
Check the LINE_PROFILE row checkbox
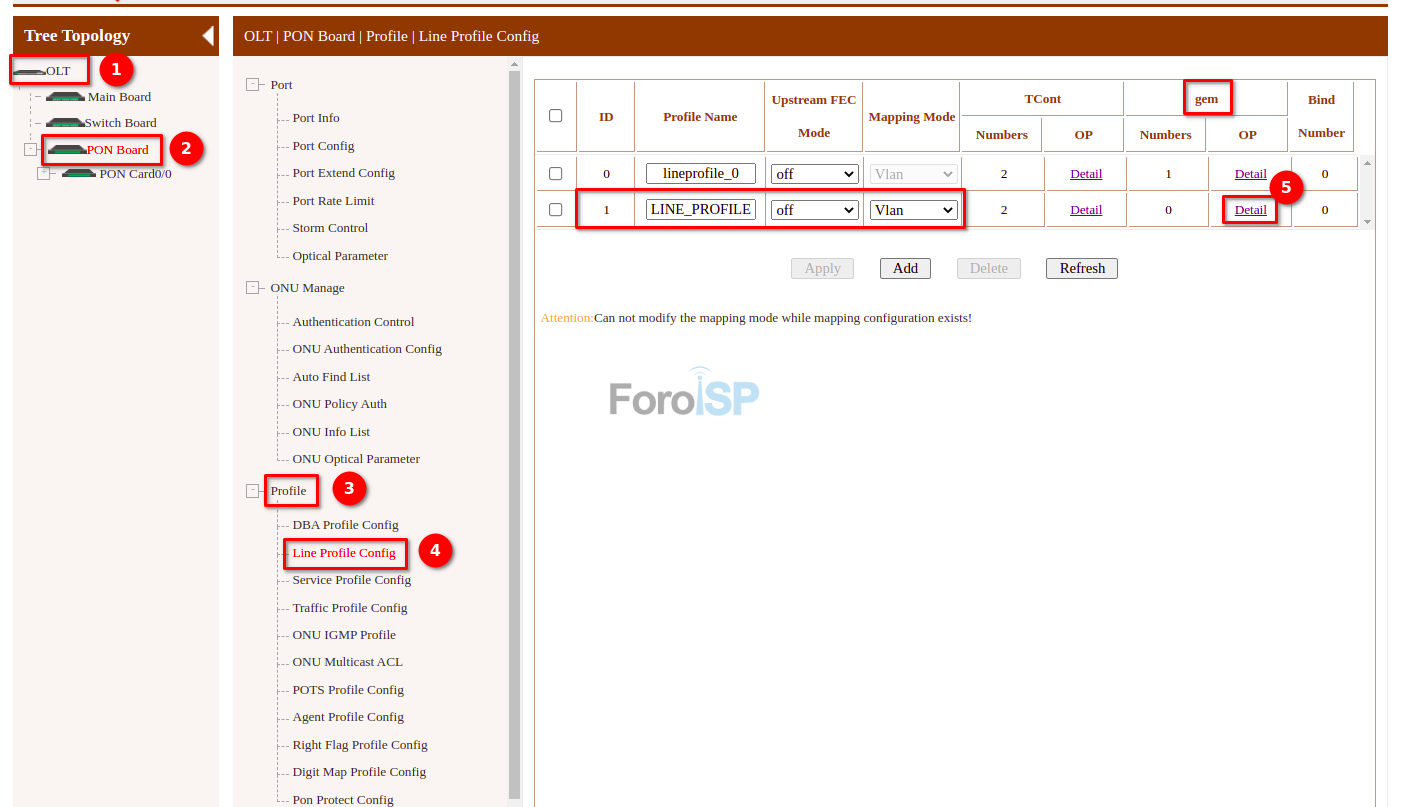tap(556, 210)
